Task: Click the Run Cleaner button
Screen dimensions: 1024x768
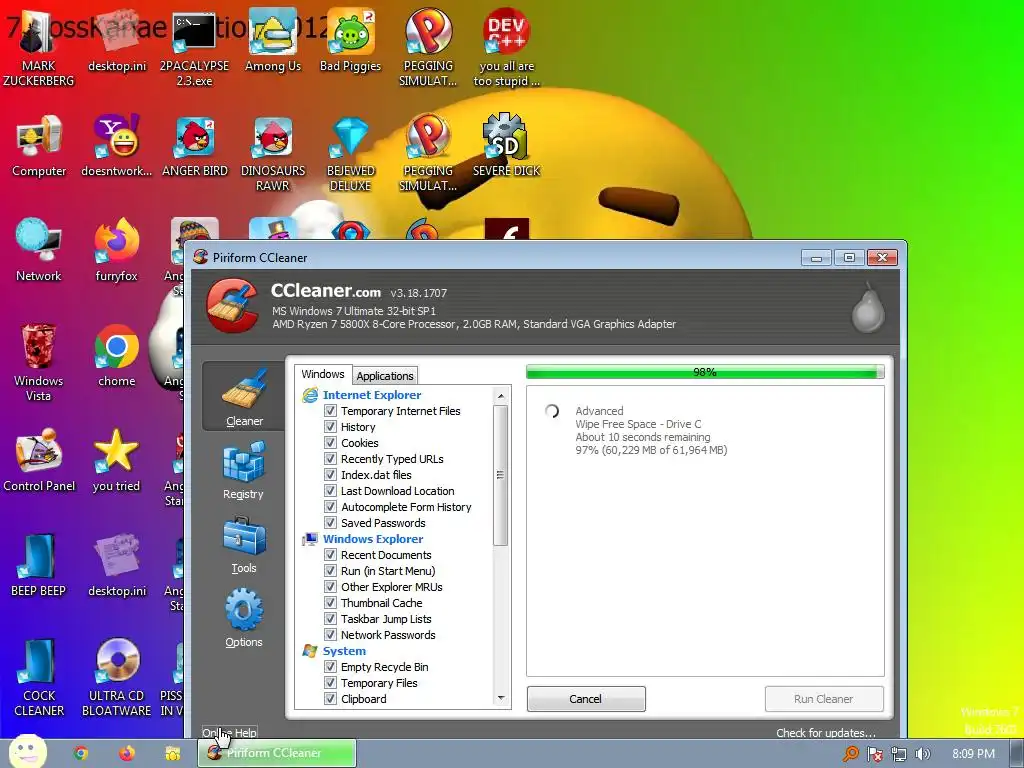Action: point(824,699)
